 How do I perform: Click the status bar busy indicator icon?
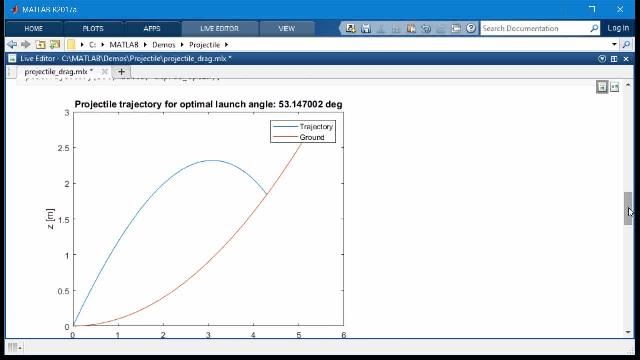tap(15, 347)
